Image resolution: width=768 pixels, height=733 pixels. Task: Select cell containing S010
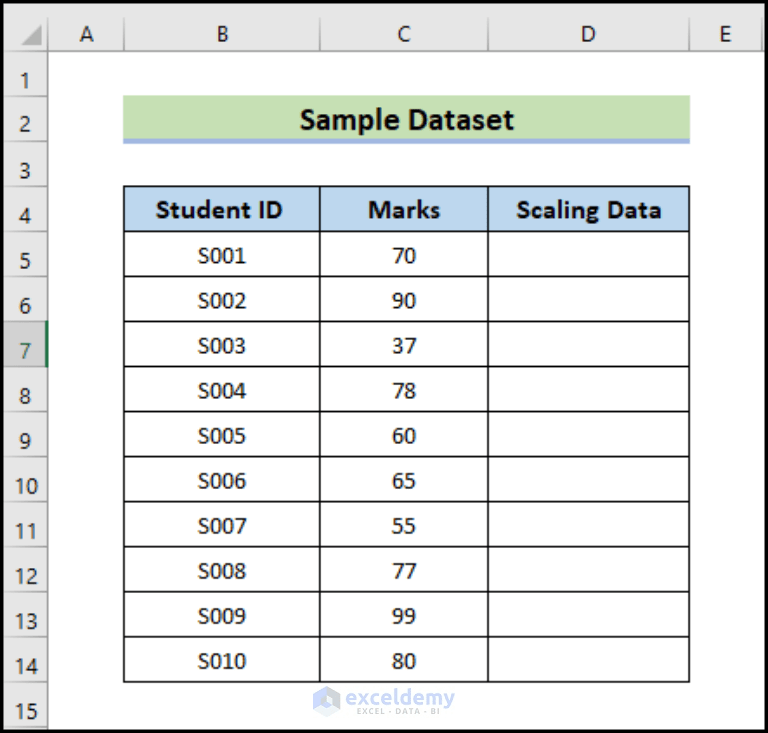point(222,660)
